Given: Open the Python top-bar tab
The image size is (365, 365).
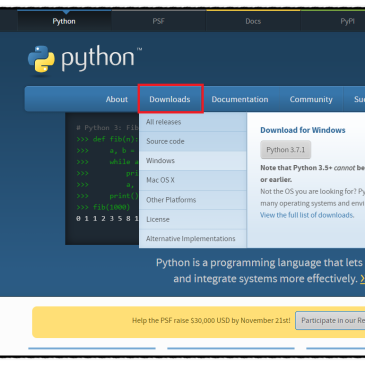Looking at the screenshot, I should [64, 21].
